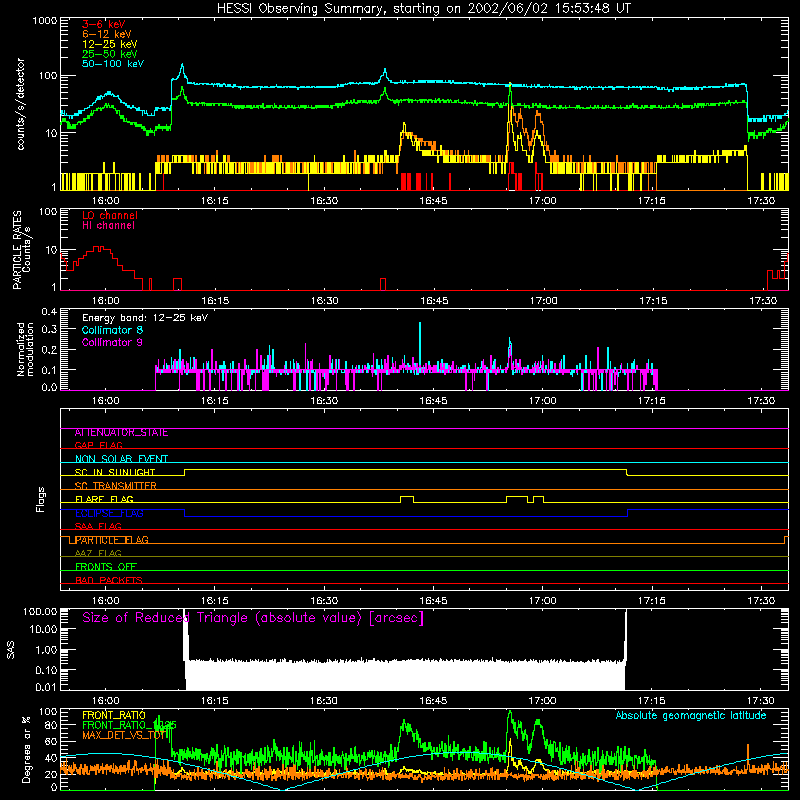This screenshot has width=800, height=800.
Task: Click the PARTICLE RATES axis title
Action: pyautogui.click(x=17, y=250)
